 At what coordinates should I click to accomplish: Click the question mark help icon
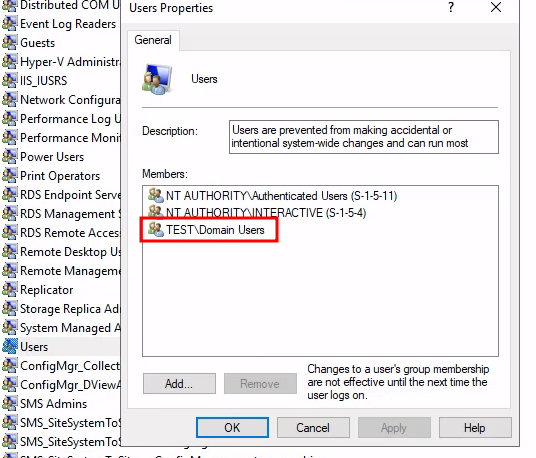(x=451, y=7)
